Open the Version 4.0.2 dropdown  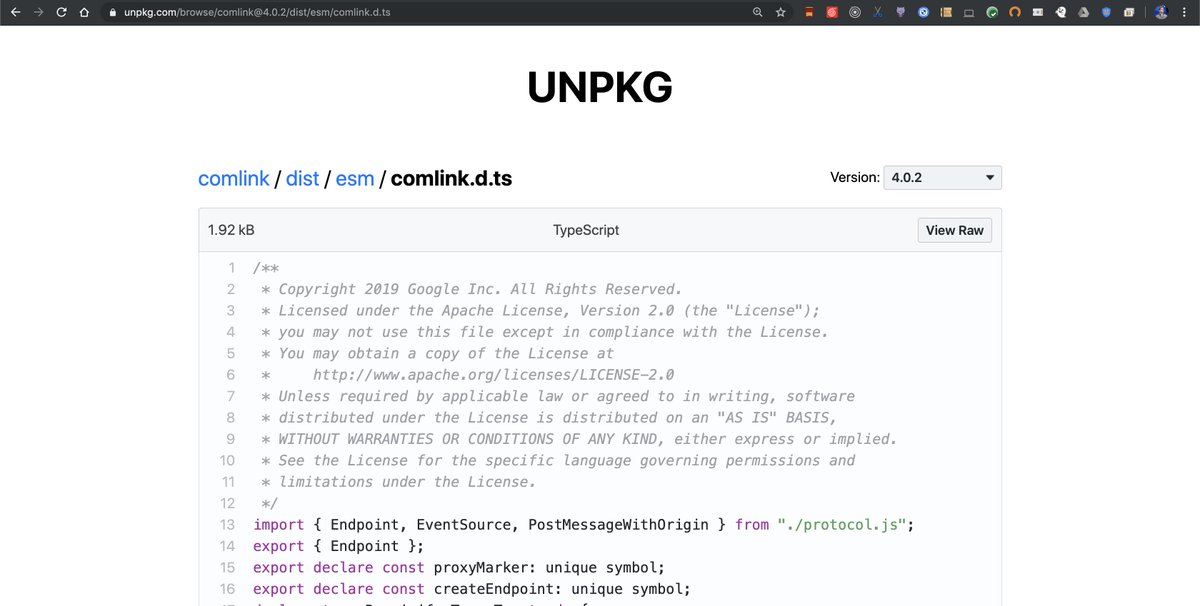pos(943,177)
